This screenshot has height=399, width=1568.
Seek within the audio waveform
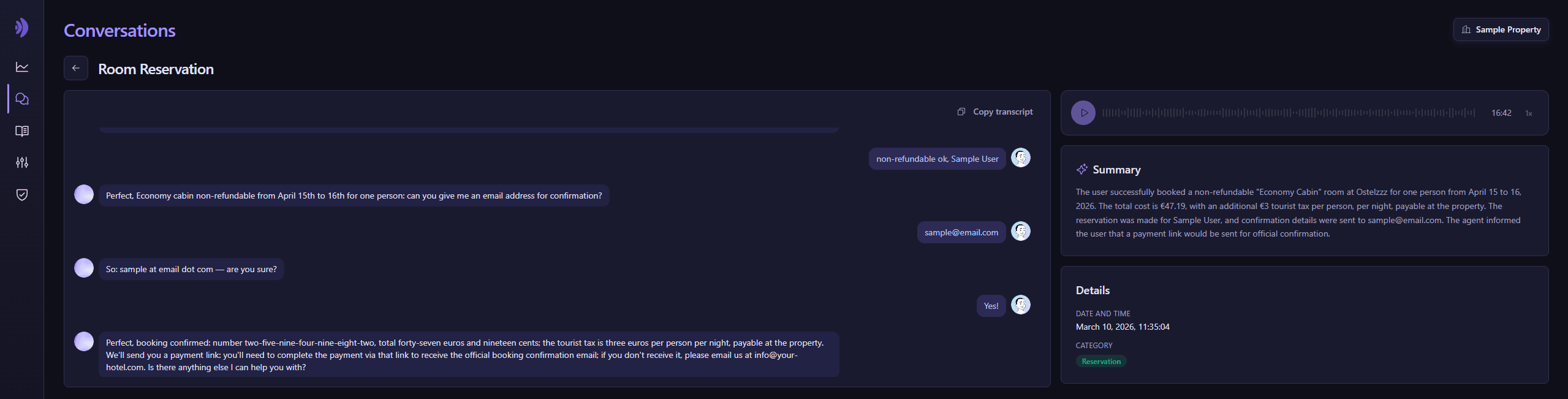pos(1288,113)
